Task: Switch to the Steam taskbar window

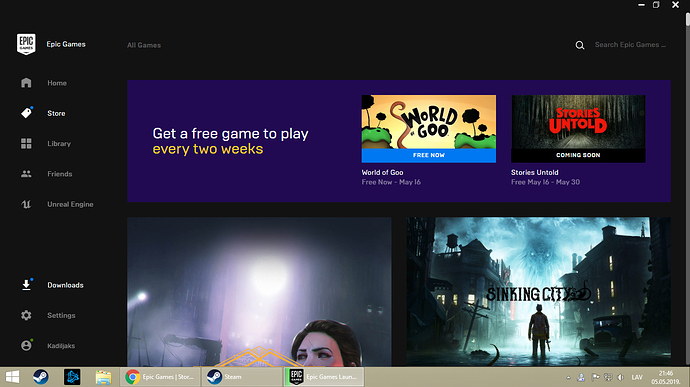Action: [242, 377]
